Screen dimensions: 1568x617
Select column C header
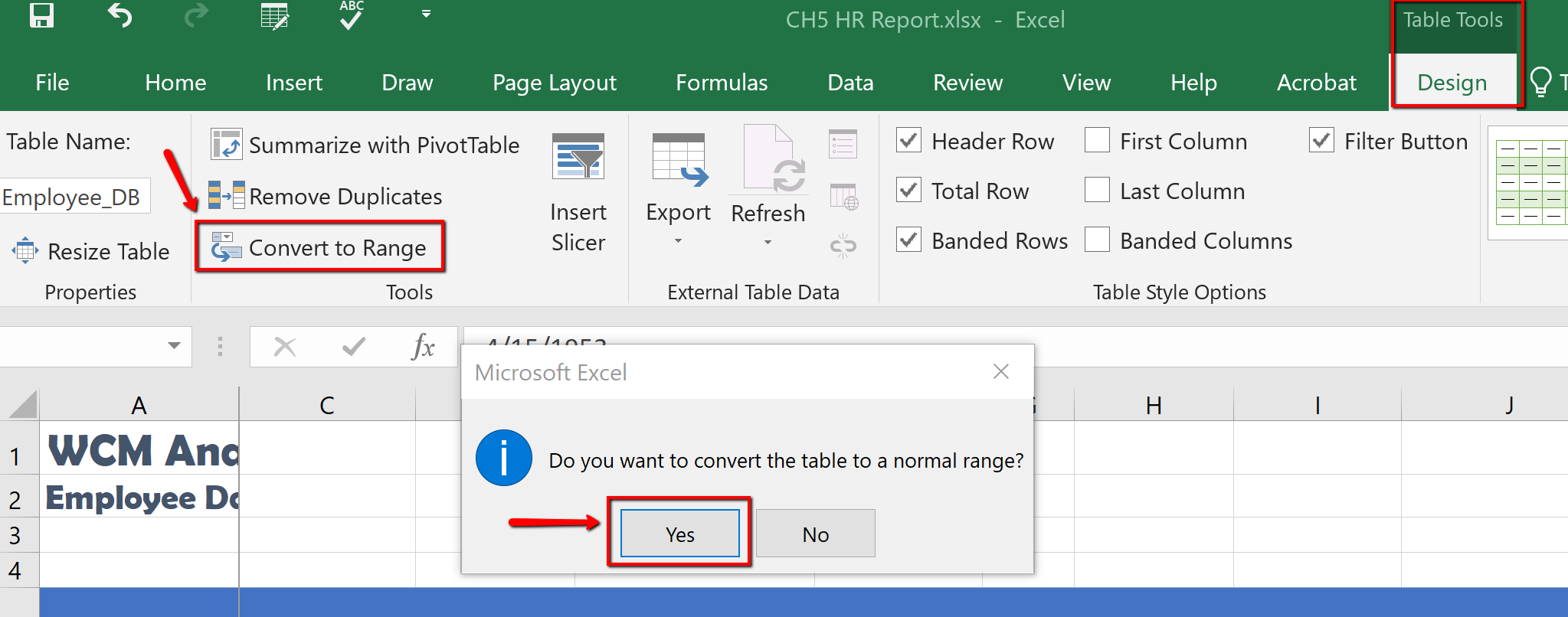click(x=327, y=404)
